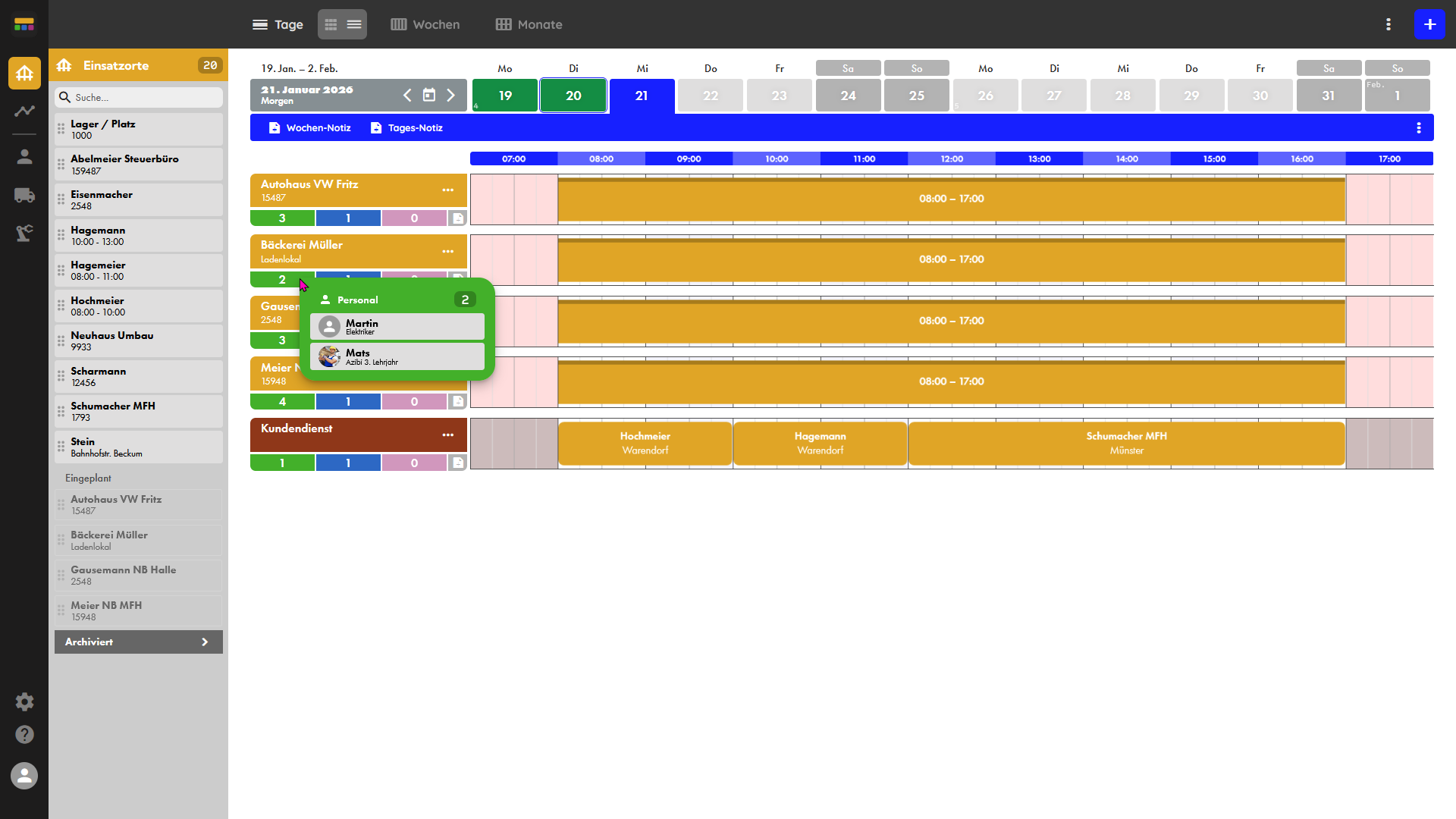Click the blue vehicle count of Meier row
1456x819 pixels.
click(348, 402)
